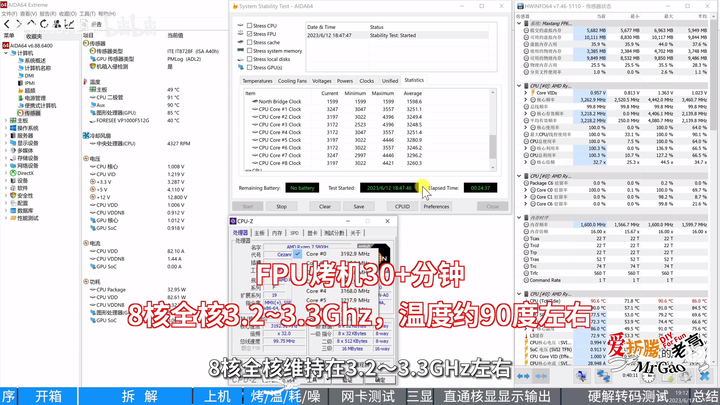Enable the Stress CPU checkbox

(x=249, y=26)
